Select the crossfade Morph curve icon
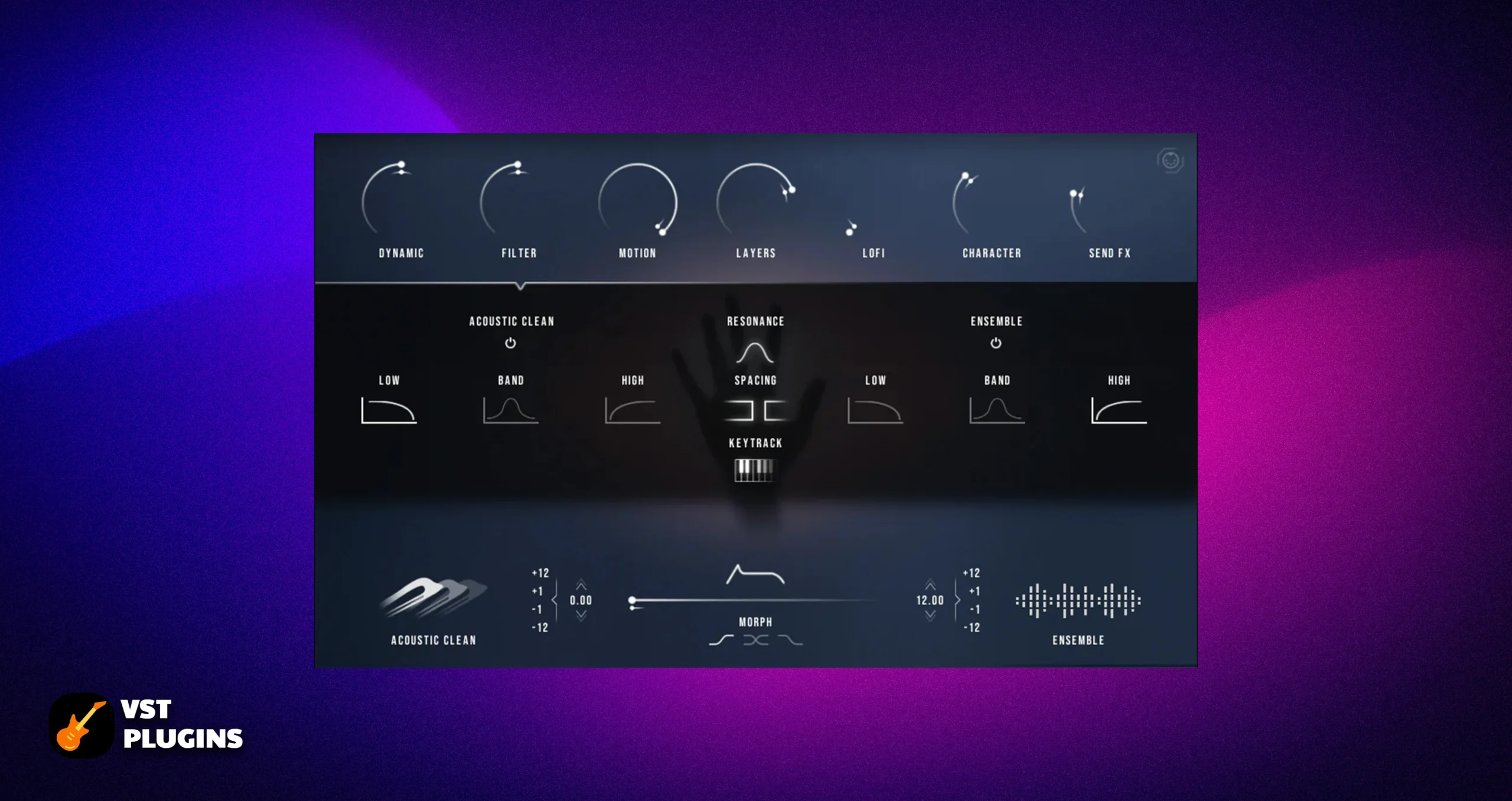 [x=756, y=640]
